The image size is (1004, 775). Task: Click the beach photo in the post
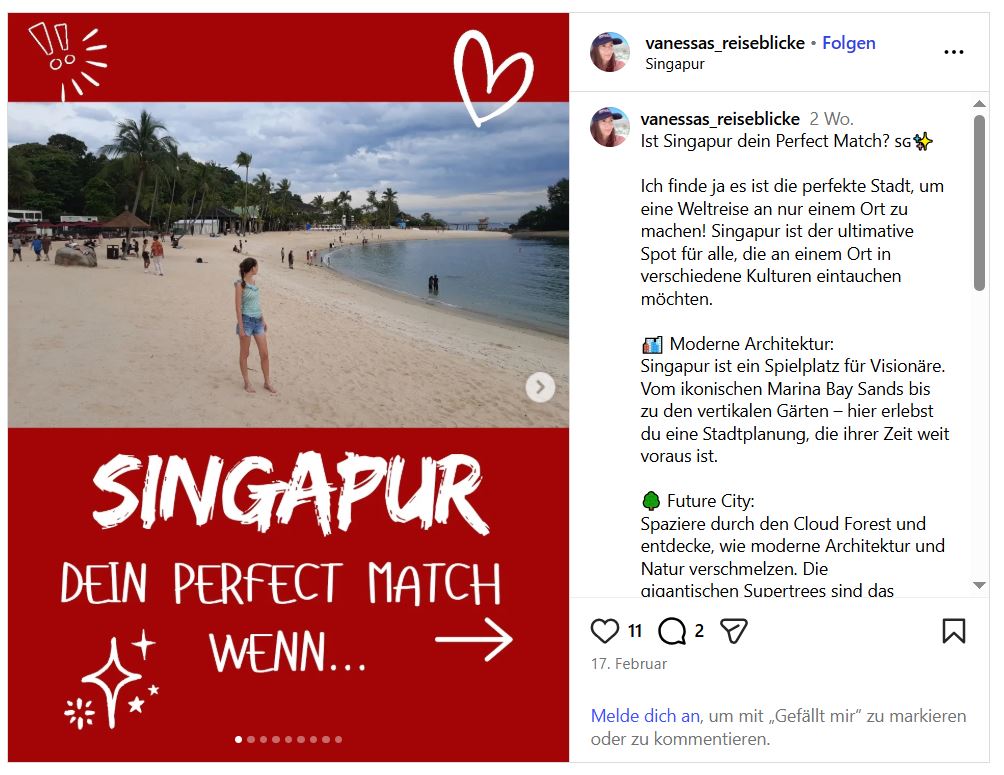[288, 265]
